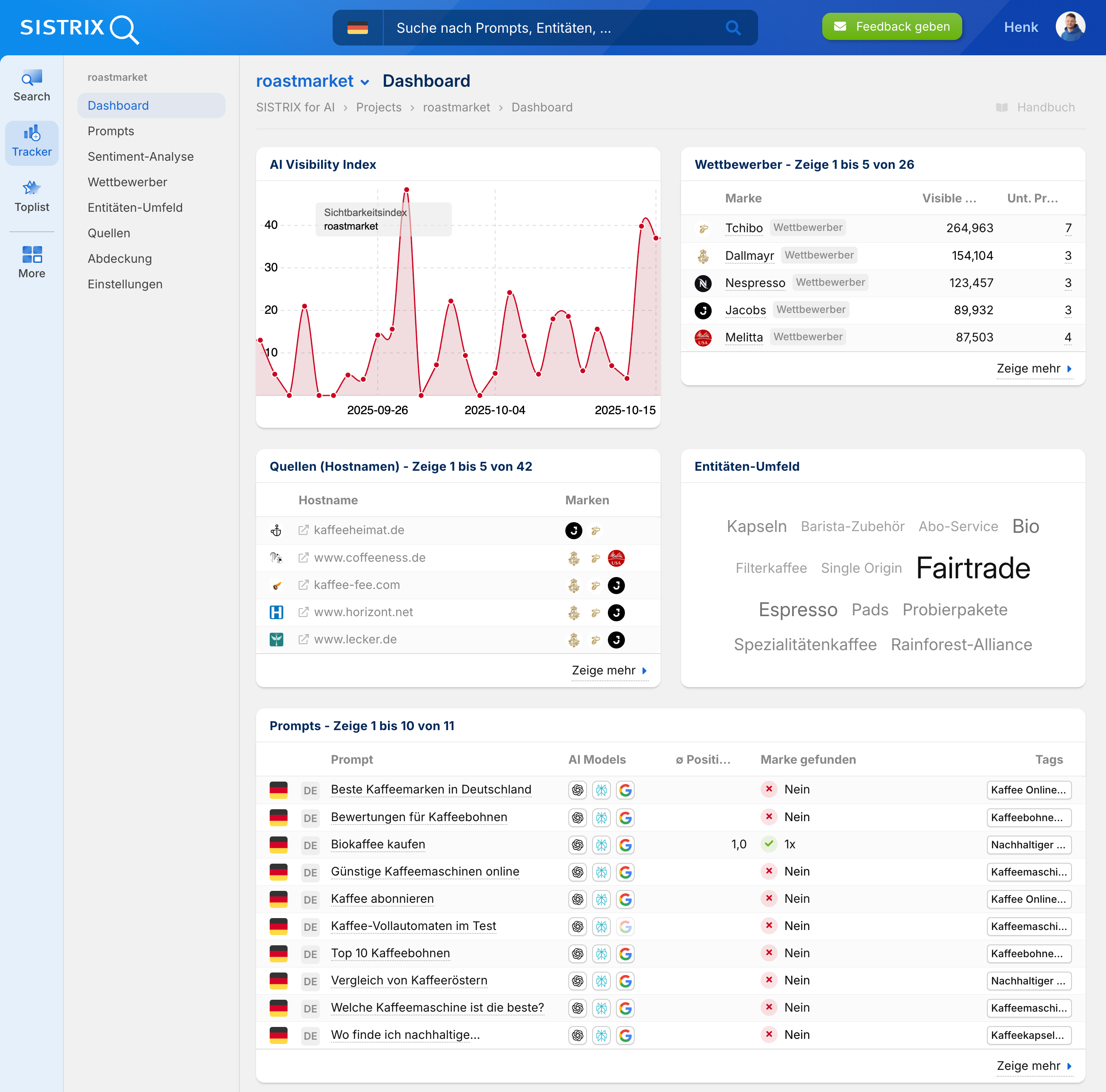1106x1092 pixels.
Task: Click inside the prompt search input field
Action: [x=544, y=28]
